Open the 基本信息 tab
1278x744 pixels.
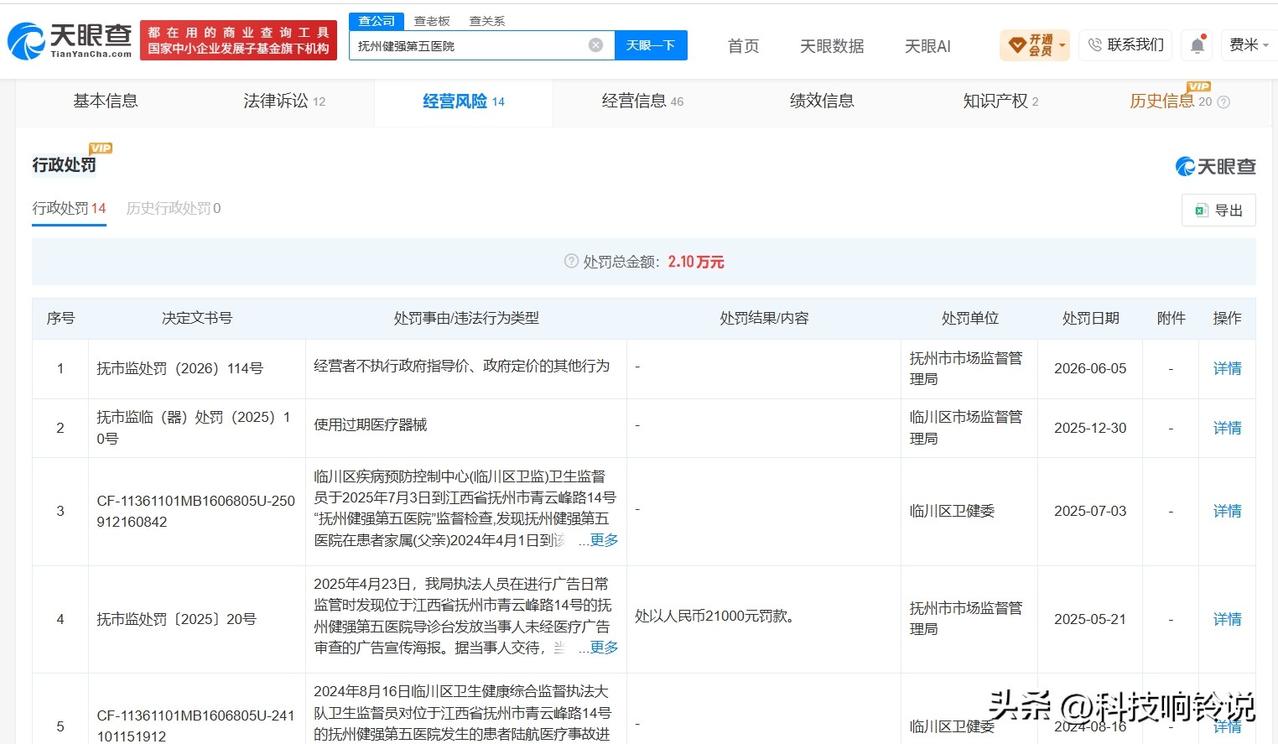click(x=105, y=101)
